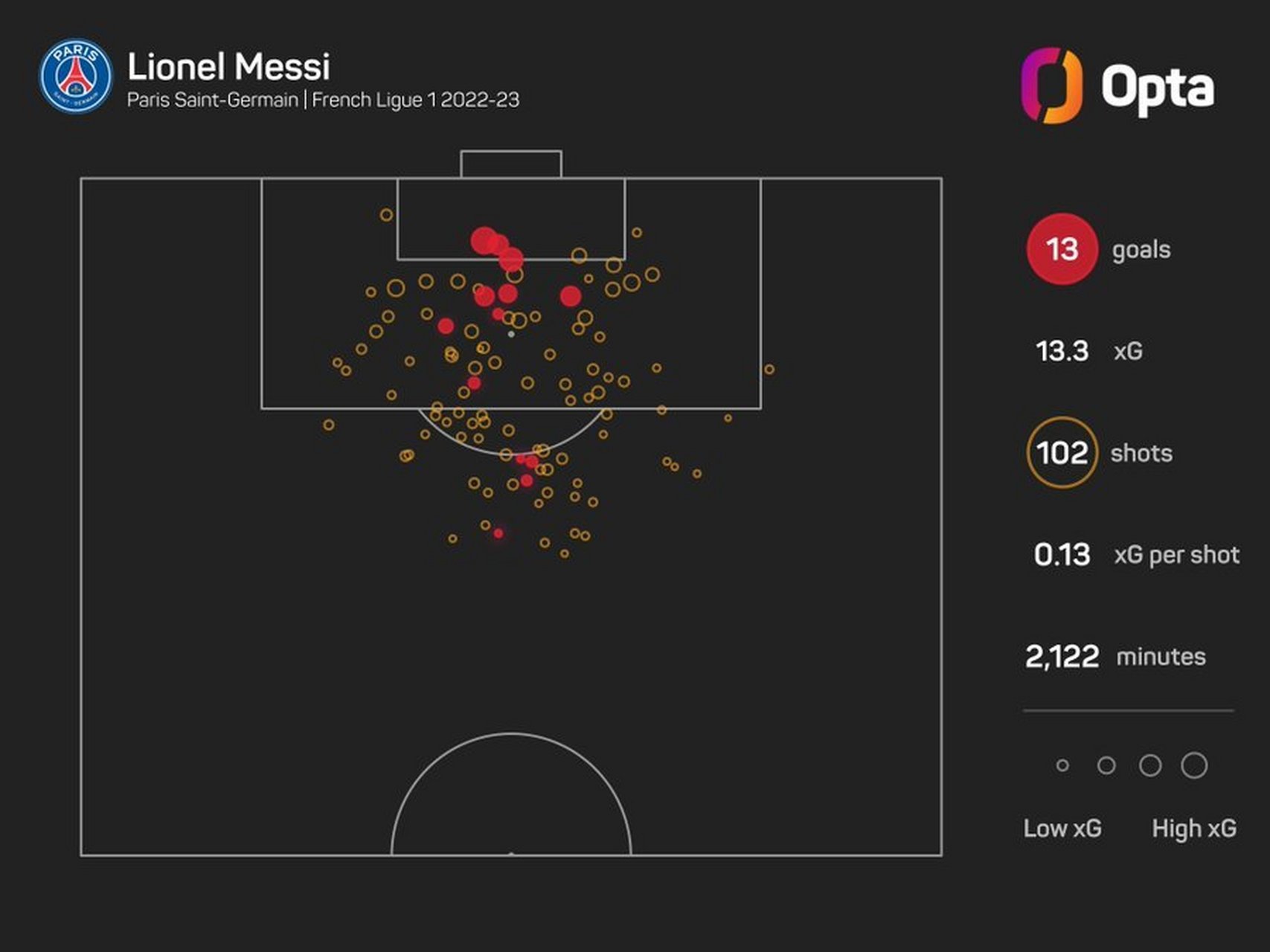Select the orange-ringed 102 shots circle
The height and width of the screenshot is (952, 1270).
(x=1062, y=452)
